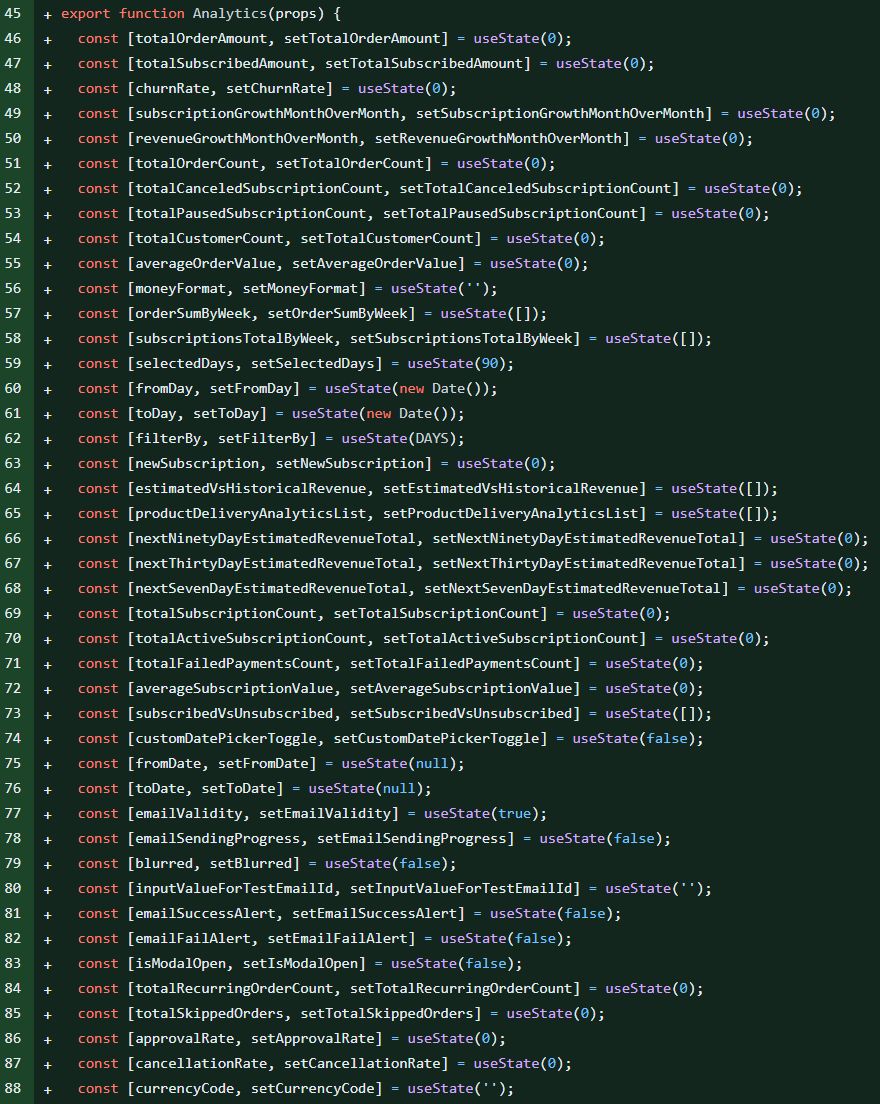This screenshot has width=880, height=1104.
Task: Click 'blurred' variable on line 79
Action: point(164,863)
